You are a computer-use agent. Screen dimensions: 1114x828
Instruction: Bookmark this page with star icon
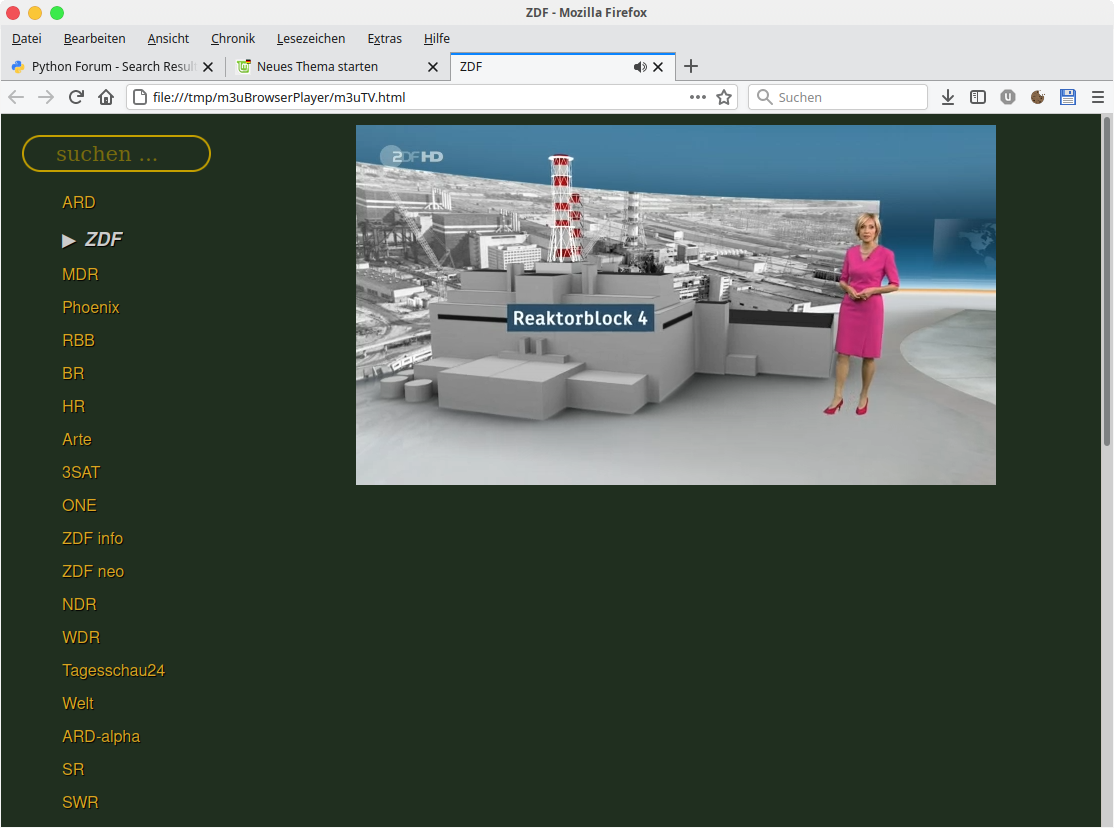point(724,97)
